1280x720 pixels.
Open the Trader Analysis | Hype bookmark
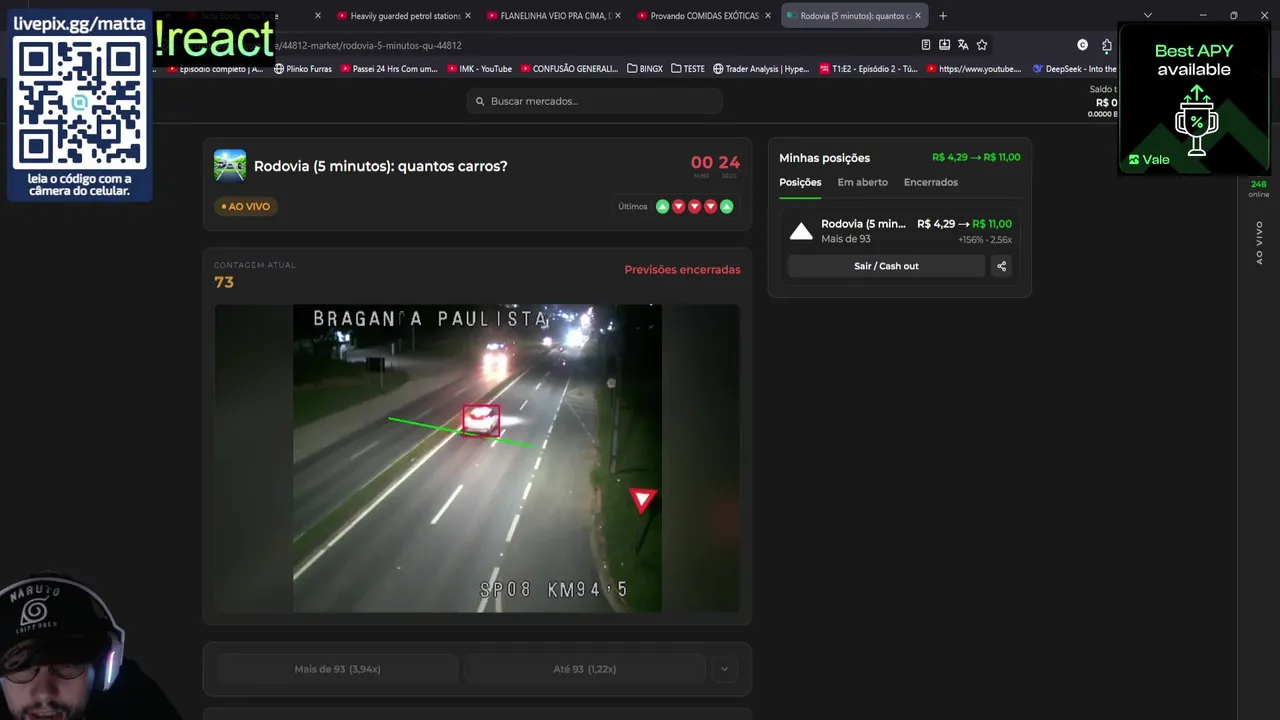pyautogui.click(x=761, y=69)
